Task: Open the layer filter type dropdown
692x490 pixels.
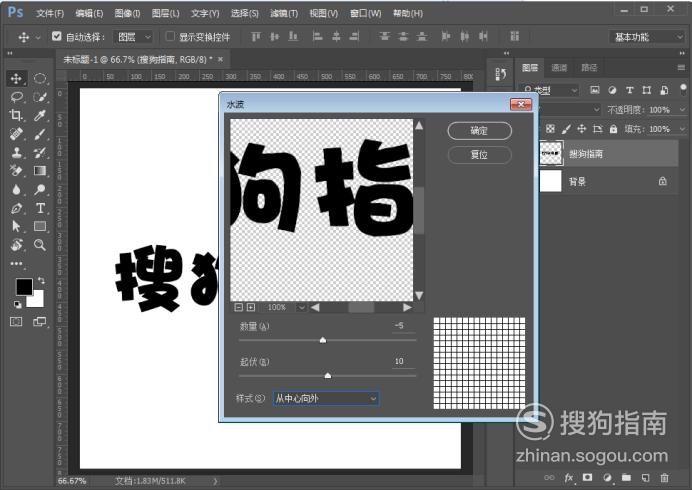Action: pos(549,90)
